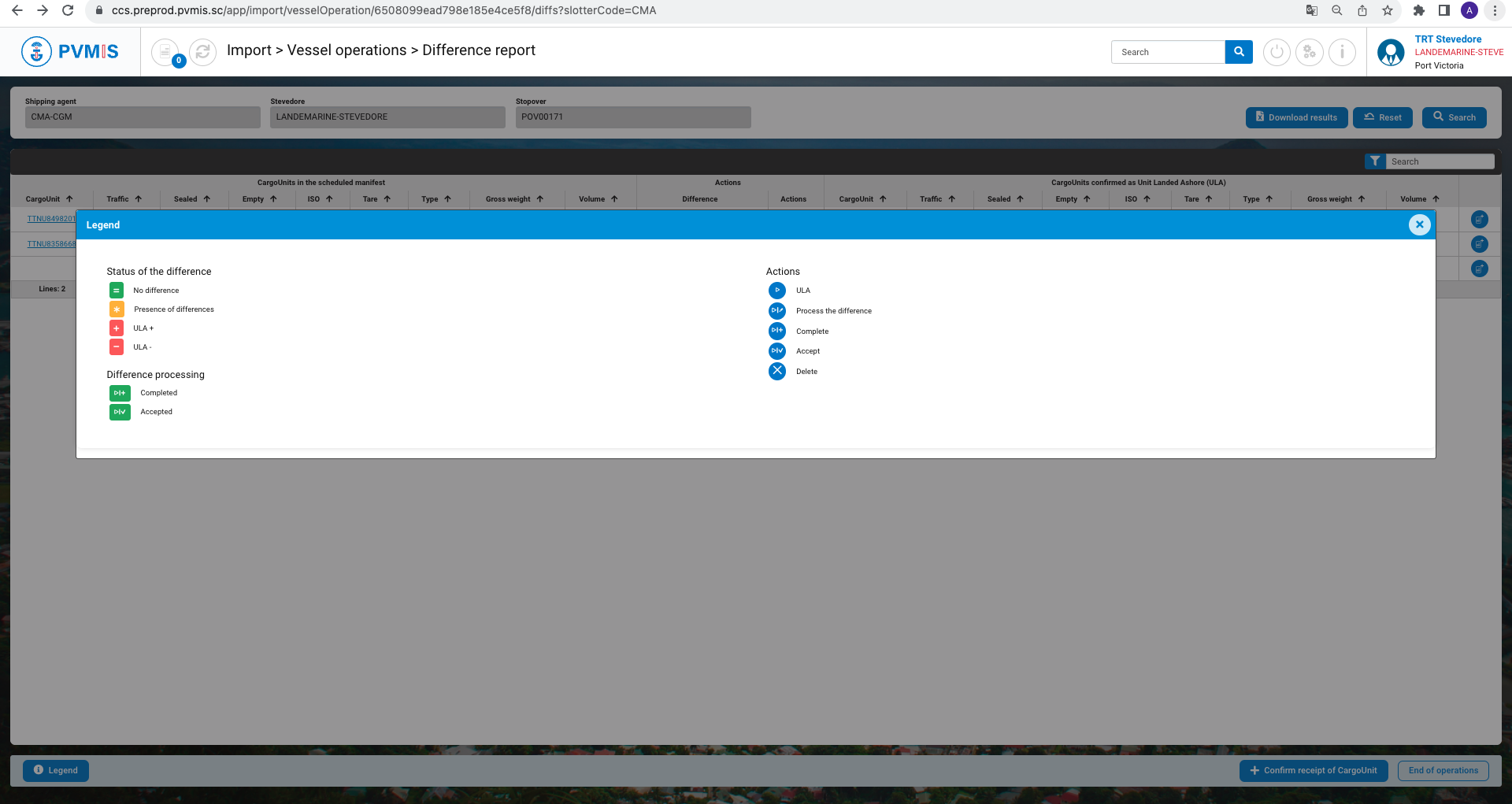The height and width of the screenshot is (804, 1512).
Task: Click the table filter funnel icon
Action: (x=1375, y=161)
